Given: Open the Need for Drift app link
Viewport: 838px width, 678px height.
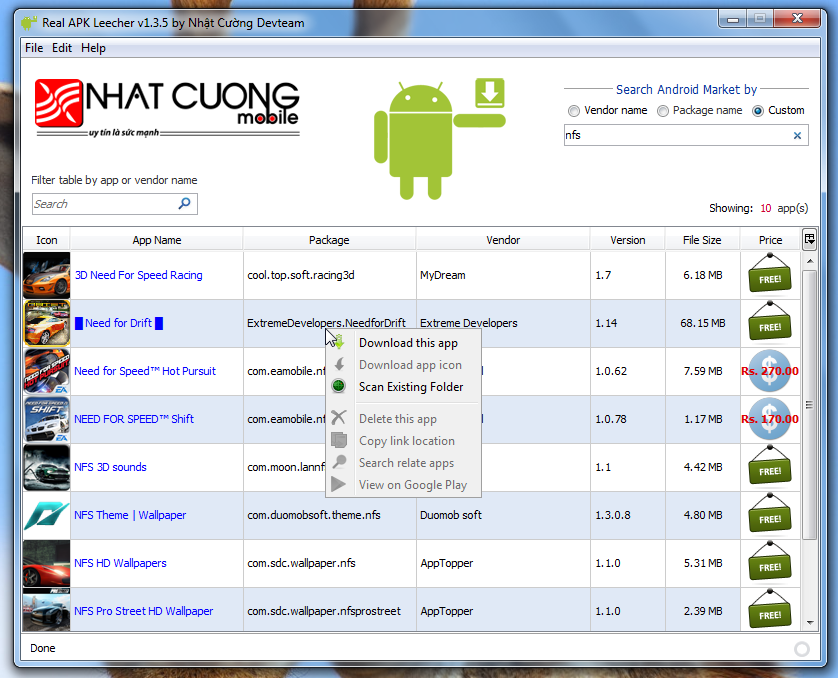Looking at the screenshot, I should pyautogui.click(x=118, y=323).
